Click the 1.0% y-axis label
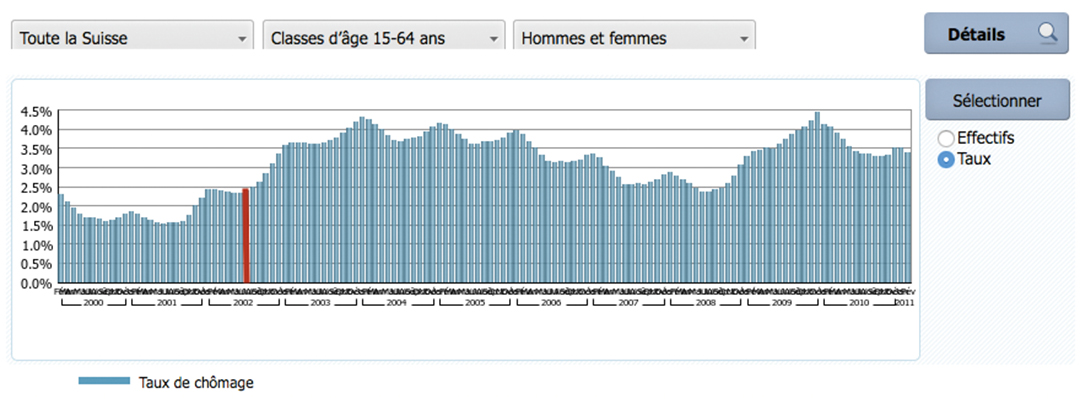 point(38,245)
